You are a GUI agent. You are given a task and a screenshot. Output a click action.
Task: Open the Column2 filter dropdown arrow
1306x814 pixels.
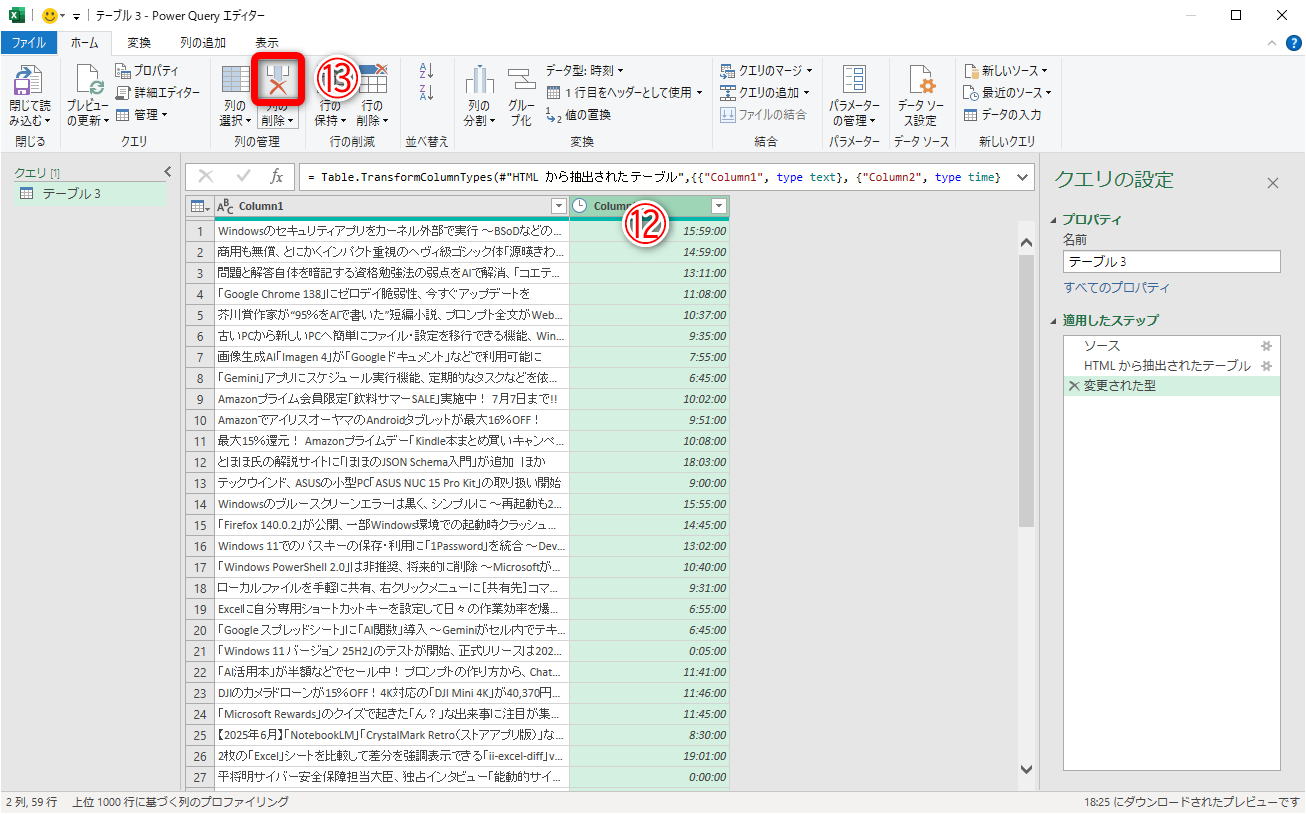tap(718, 206)
